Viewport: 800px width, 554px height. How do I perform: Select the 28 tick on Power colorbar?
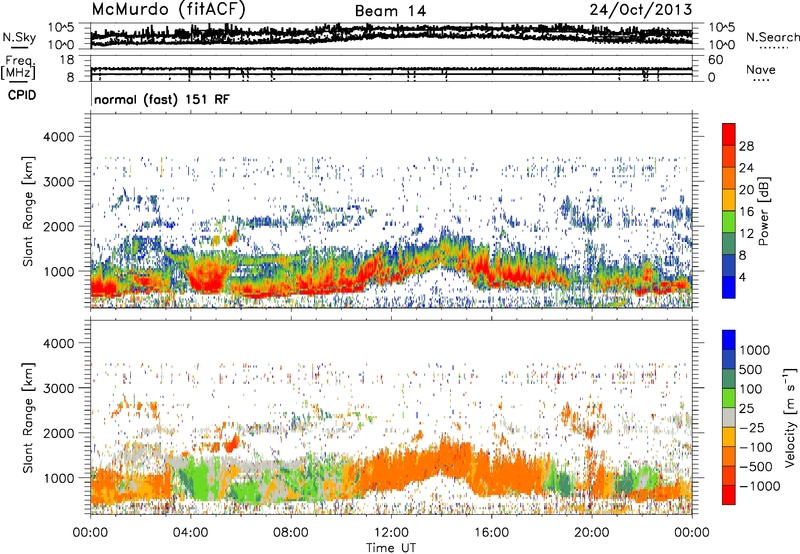(745, 146)
